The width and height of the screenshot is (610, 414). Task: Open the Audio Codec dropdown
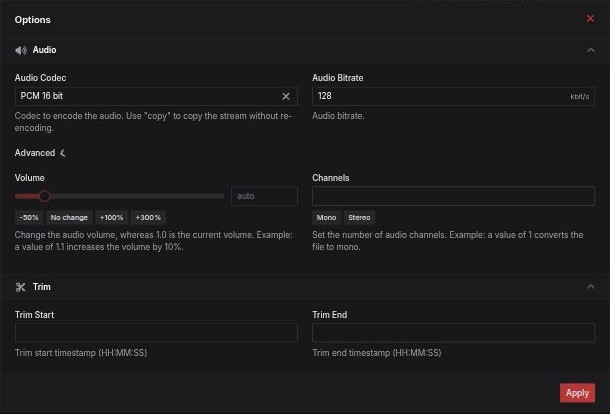156,96
